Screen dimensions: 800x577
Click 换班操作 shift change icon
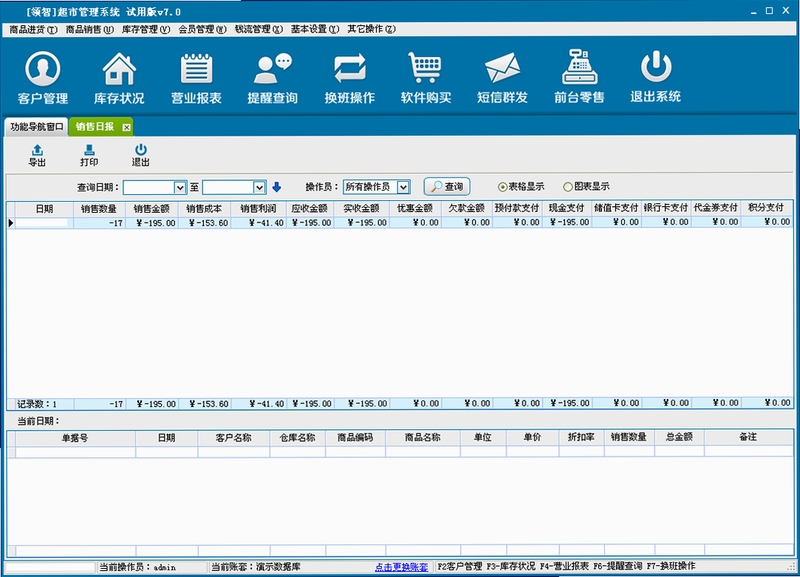349,78
